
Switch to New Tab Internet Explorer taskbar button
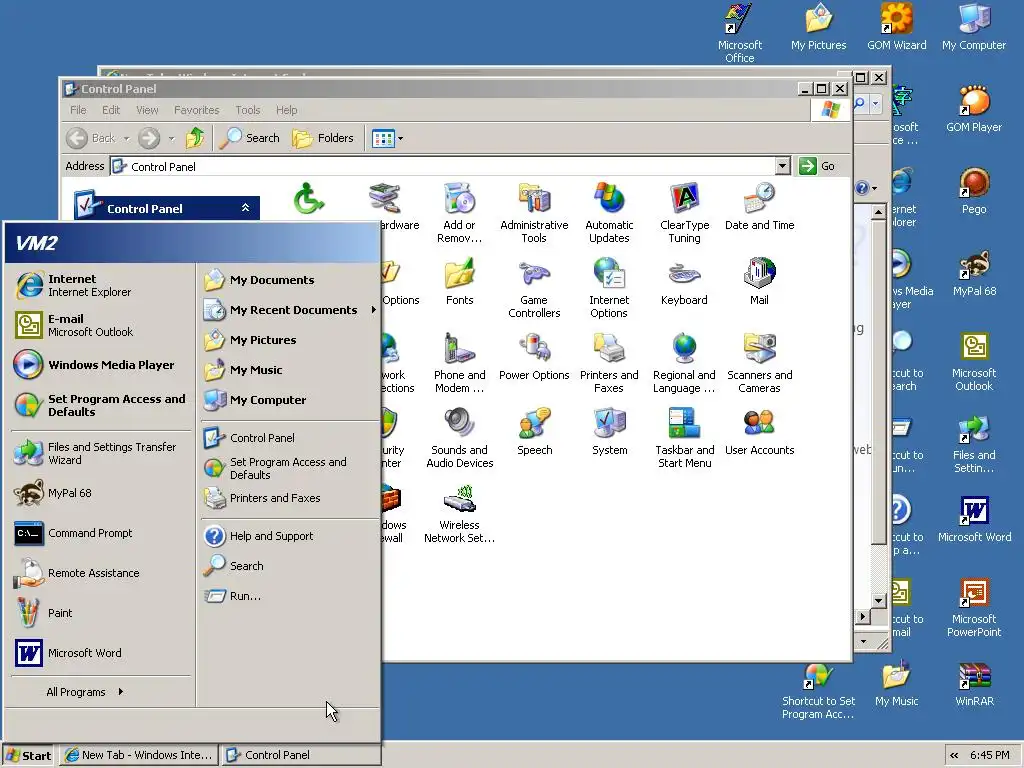pyautogui.click(x=139, y=755)
